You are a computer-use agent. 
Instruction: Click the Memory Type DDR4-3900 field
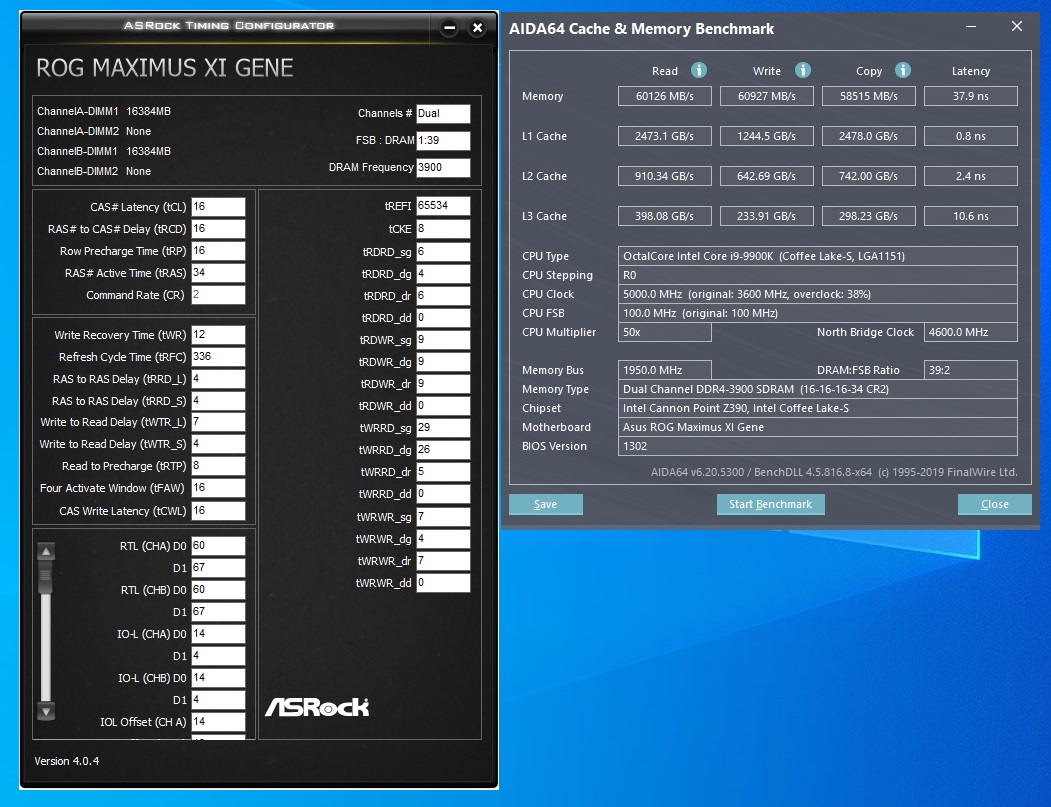(818, 389)
